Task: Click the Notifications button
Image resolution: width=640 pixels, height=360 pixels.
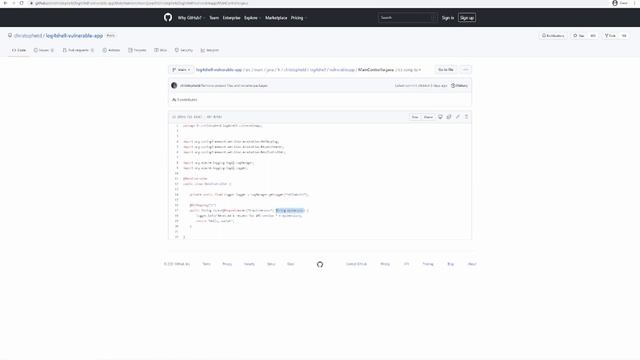Action: pyautogui.click(x=553, y=36)
